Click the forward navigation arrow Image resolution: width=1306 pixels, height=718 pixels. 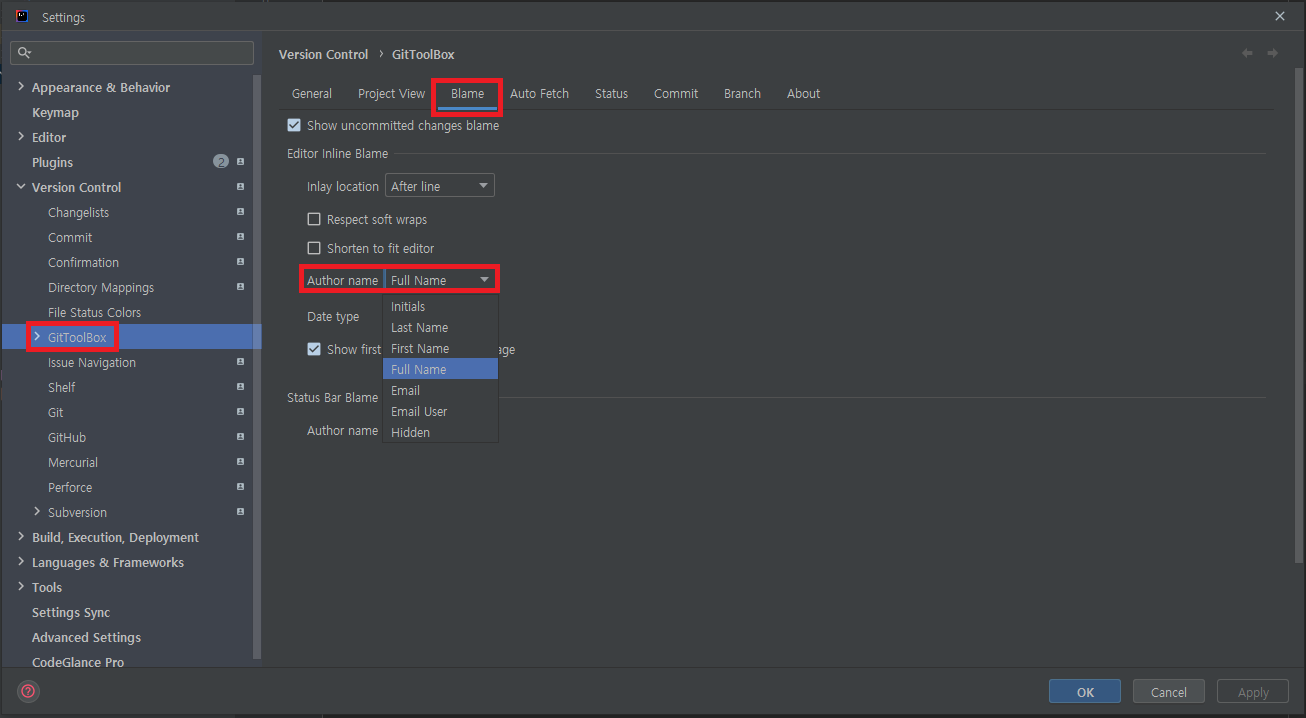coord(1272,53)
